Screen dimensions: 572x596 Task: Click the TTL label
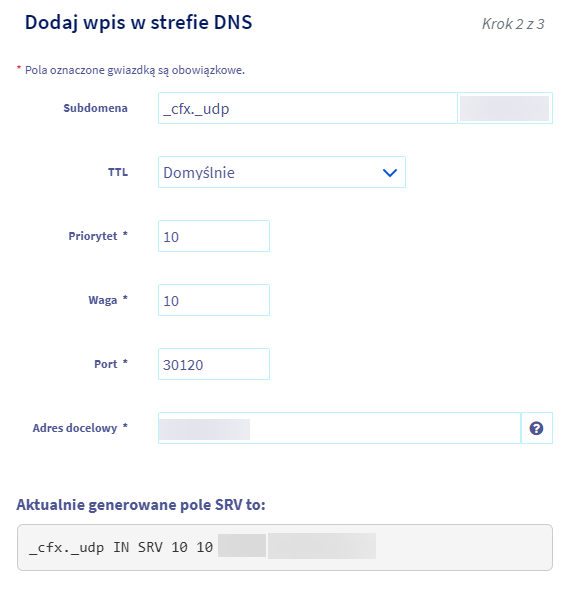[x=118, y=172]
